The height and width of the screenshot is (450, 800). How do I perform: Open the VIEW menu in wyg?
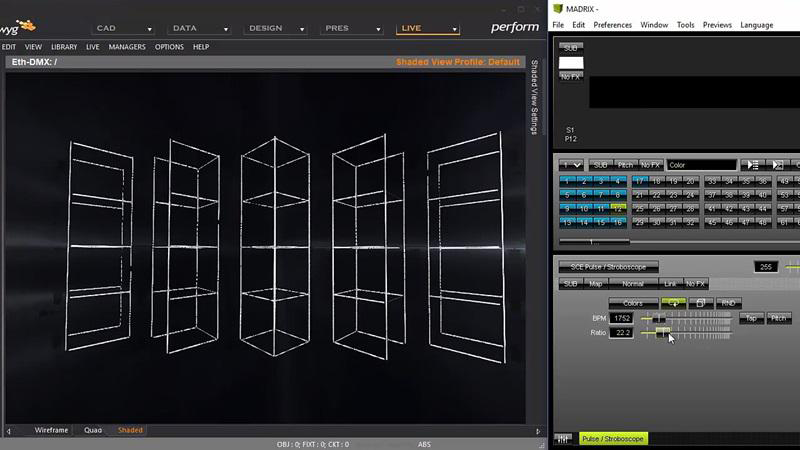point(33,47)
